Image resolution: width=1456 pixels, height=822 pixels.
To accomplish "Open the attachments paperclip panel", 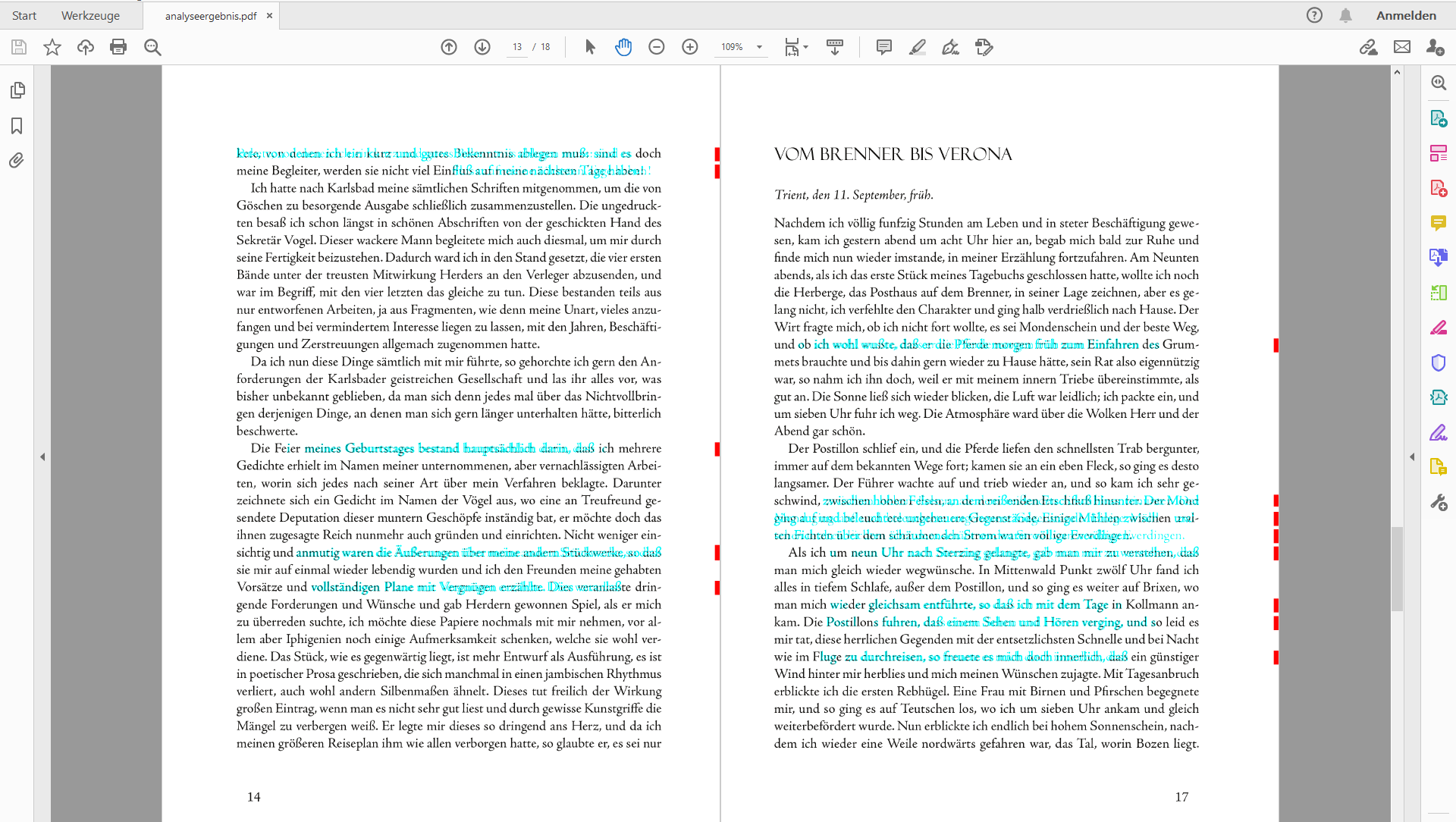I will tap(16, 160).
